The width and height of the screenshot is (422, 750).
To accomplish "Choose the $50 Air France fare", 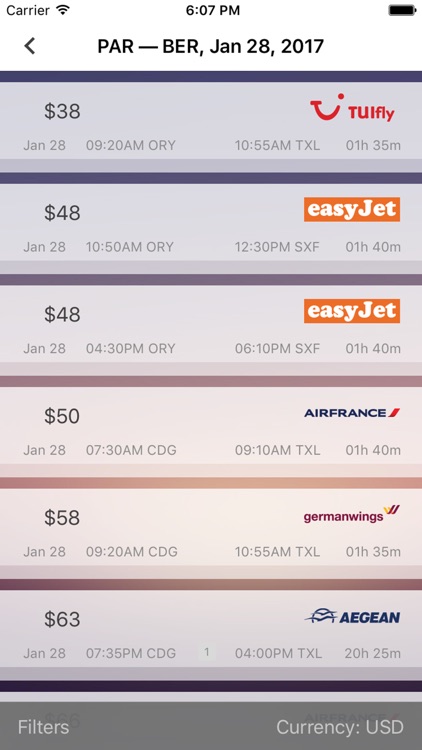I will point(62,416).
